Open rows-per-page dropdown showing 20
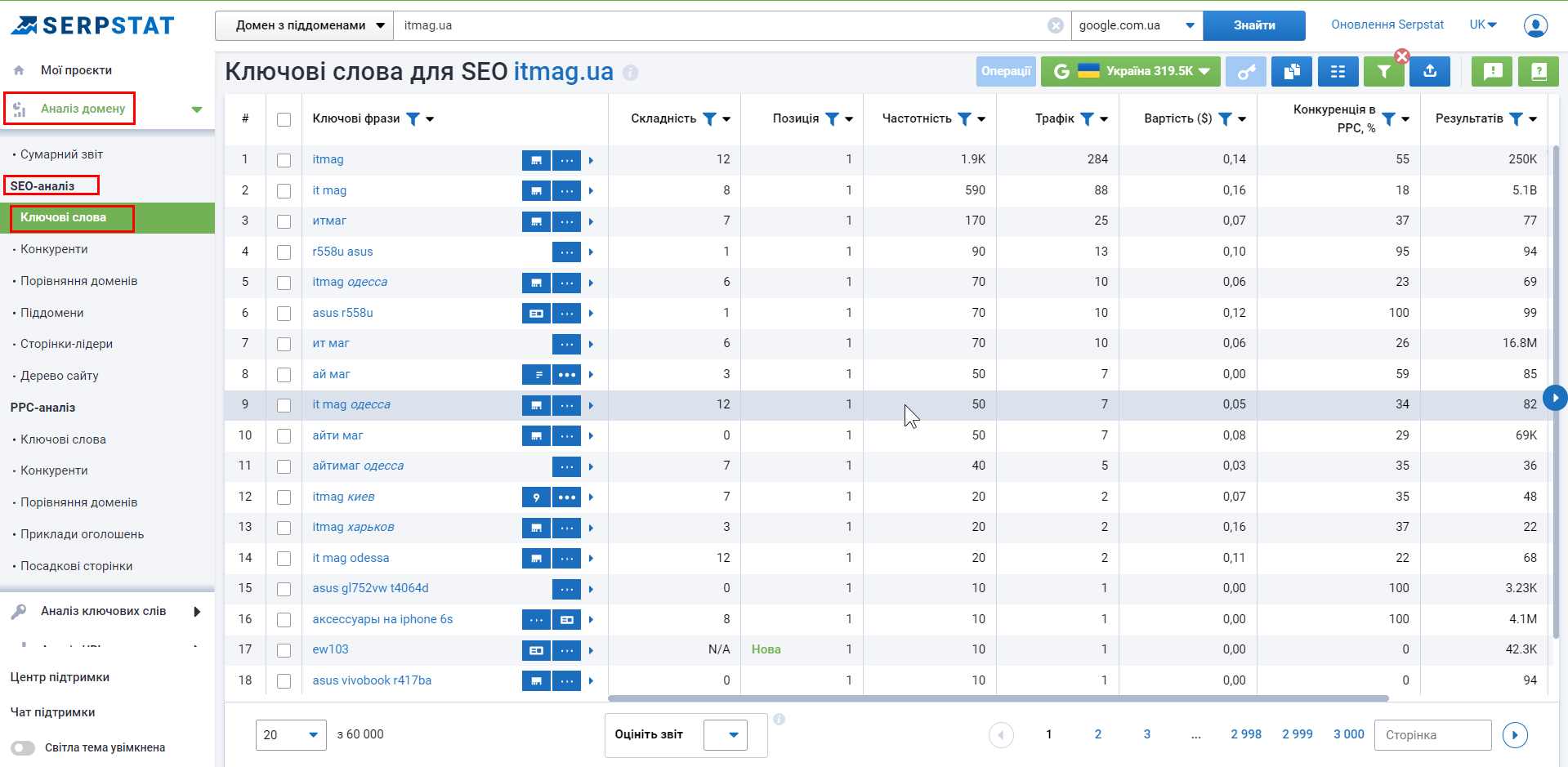 pos(291,735)
